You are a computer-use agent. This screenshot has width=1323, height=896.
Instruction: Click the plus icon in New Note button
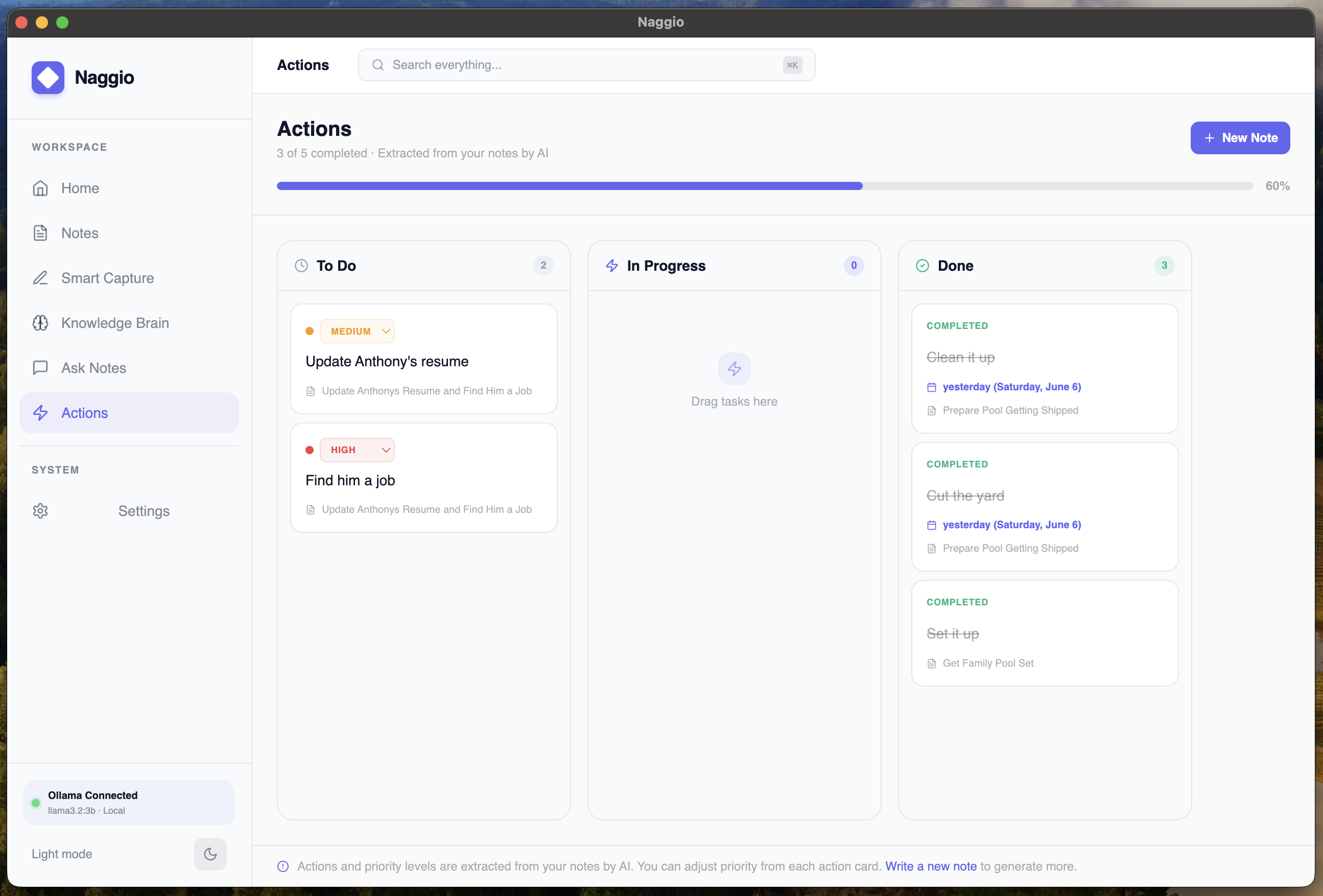[x=1209, y=138]
